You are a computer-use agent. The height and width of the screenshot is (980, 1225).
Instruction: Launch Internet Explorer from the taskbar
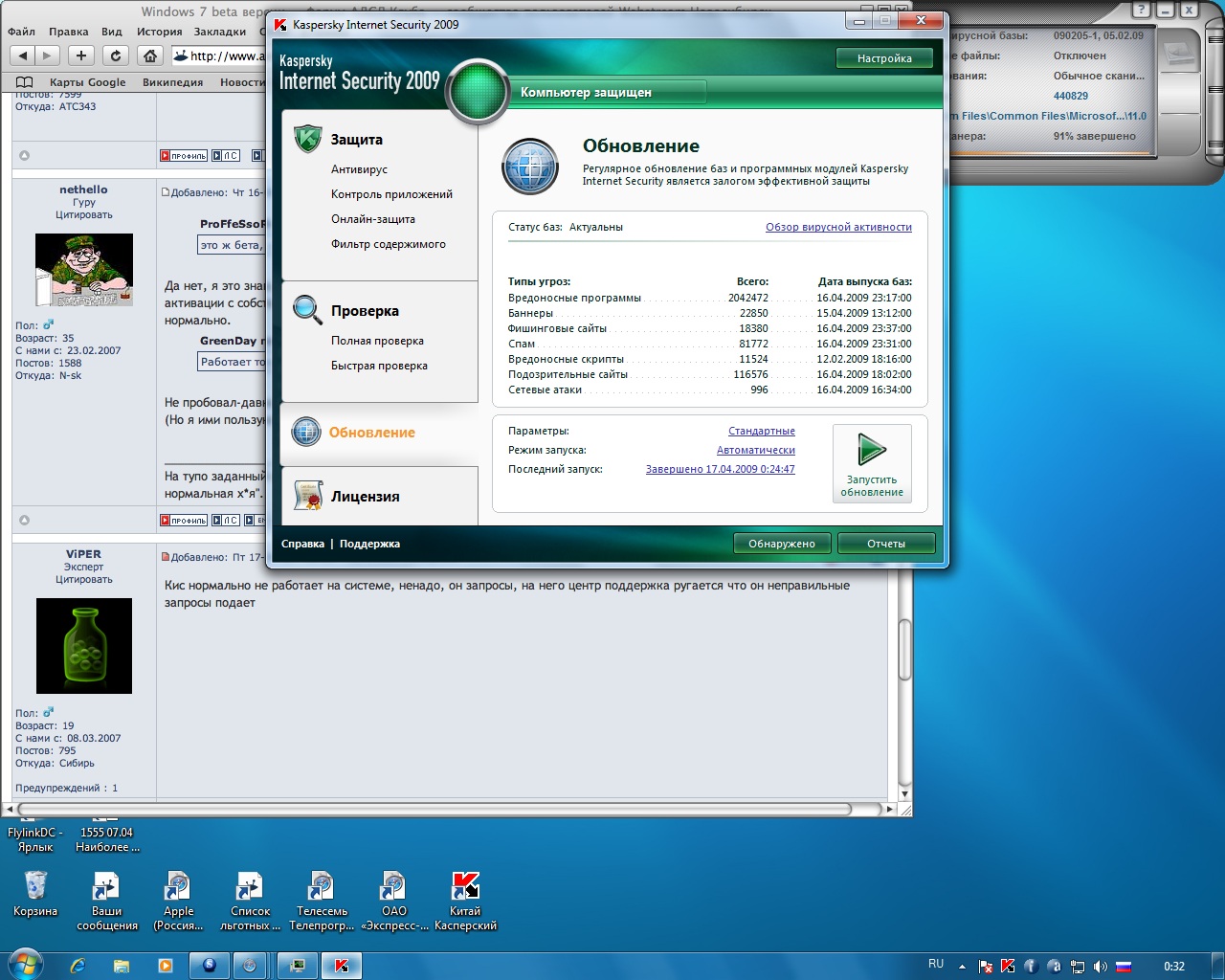pos(78,966)
